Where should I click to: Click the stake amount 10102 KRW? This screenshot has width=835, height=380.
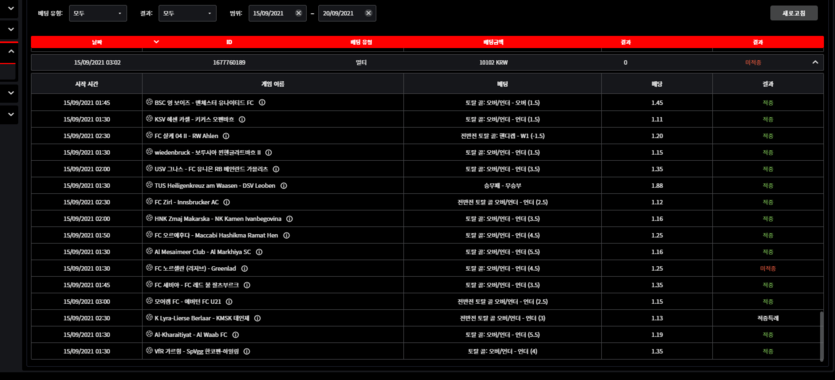[494, 63]
